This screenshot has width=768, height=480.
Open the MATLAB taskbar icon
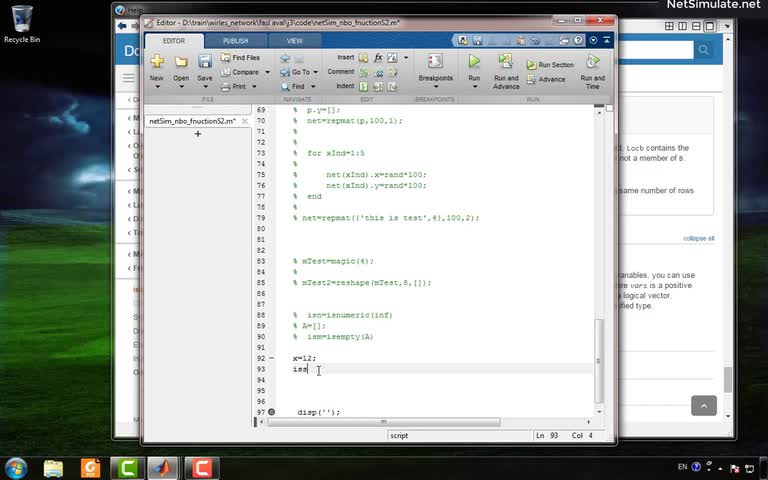click(164, 468)
